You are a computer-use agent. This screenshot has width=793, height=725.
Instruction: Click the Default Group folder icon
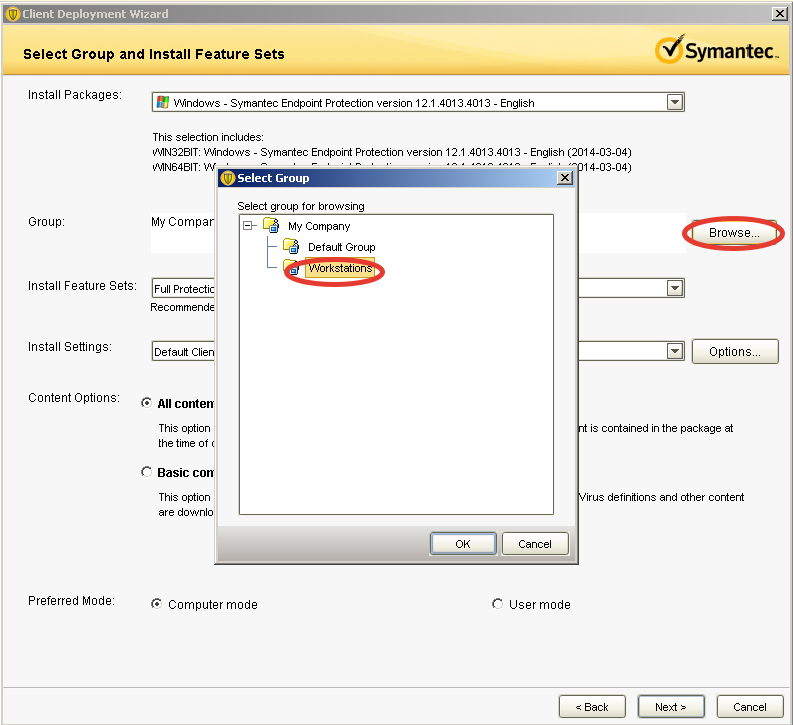pyautogui.click(x=291, y=246)
